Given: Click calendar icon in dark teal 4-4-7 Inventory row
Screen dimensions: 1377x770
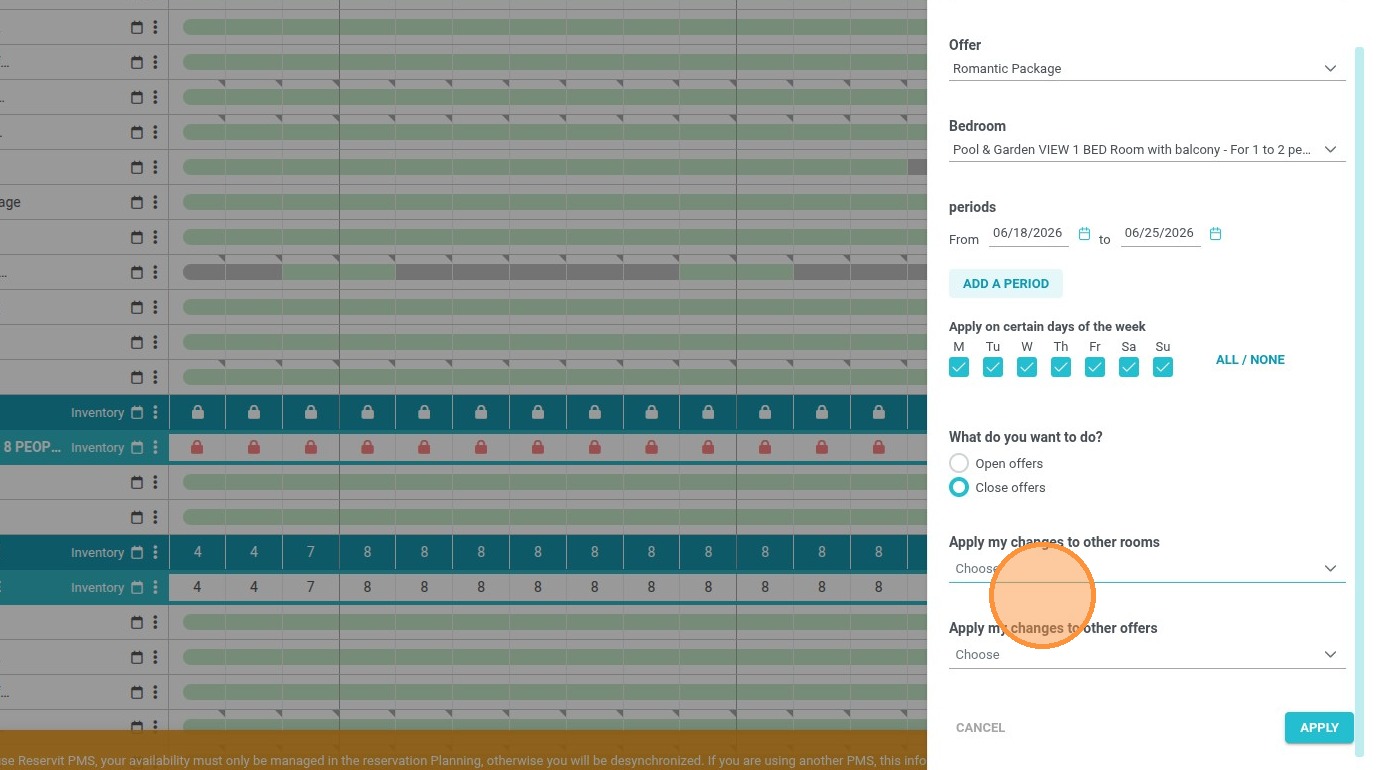Looking at the screenshot, I should click(137, 552).
